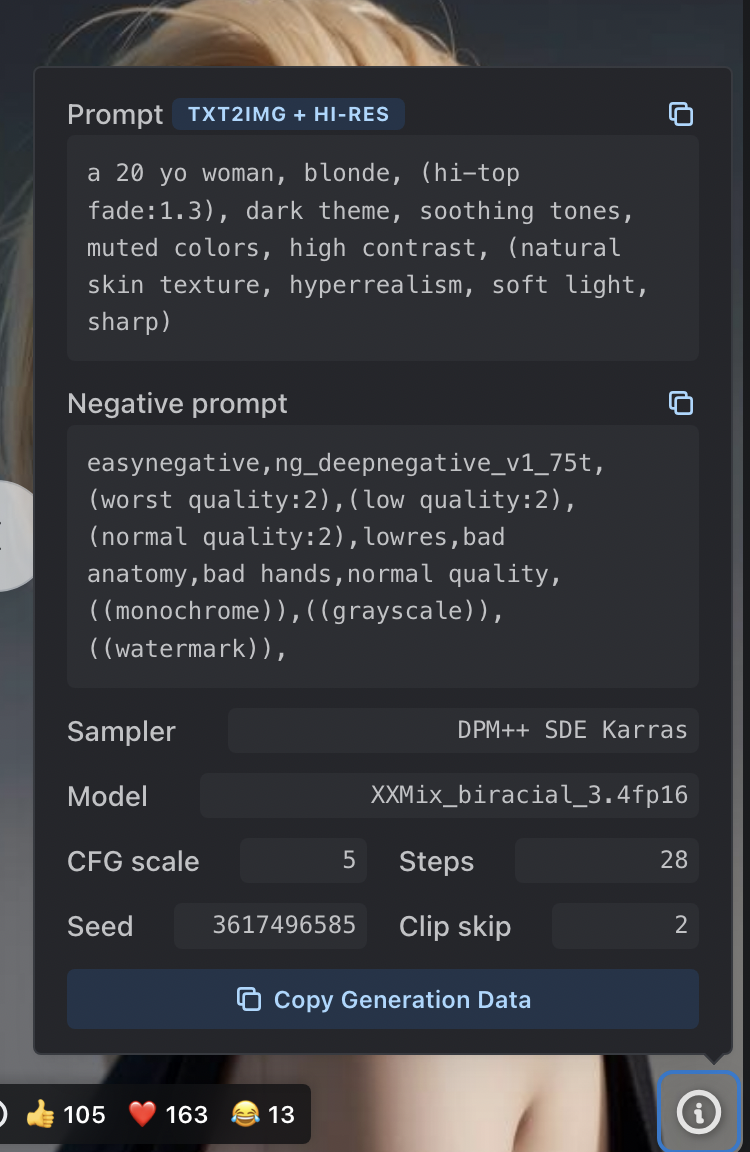Click the info icon button
This screenshot has width=750, height=1152.
[699, 1112]
